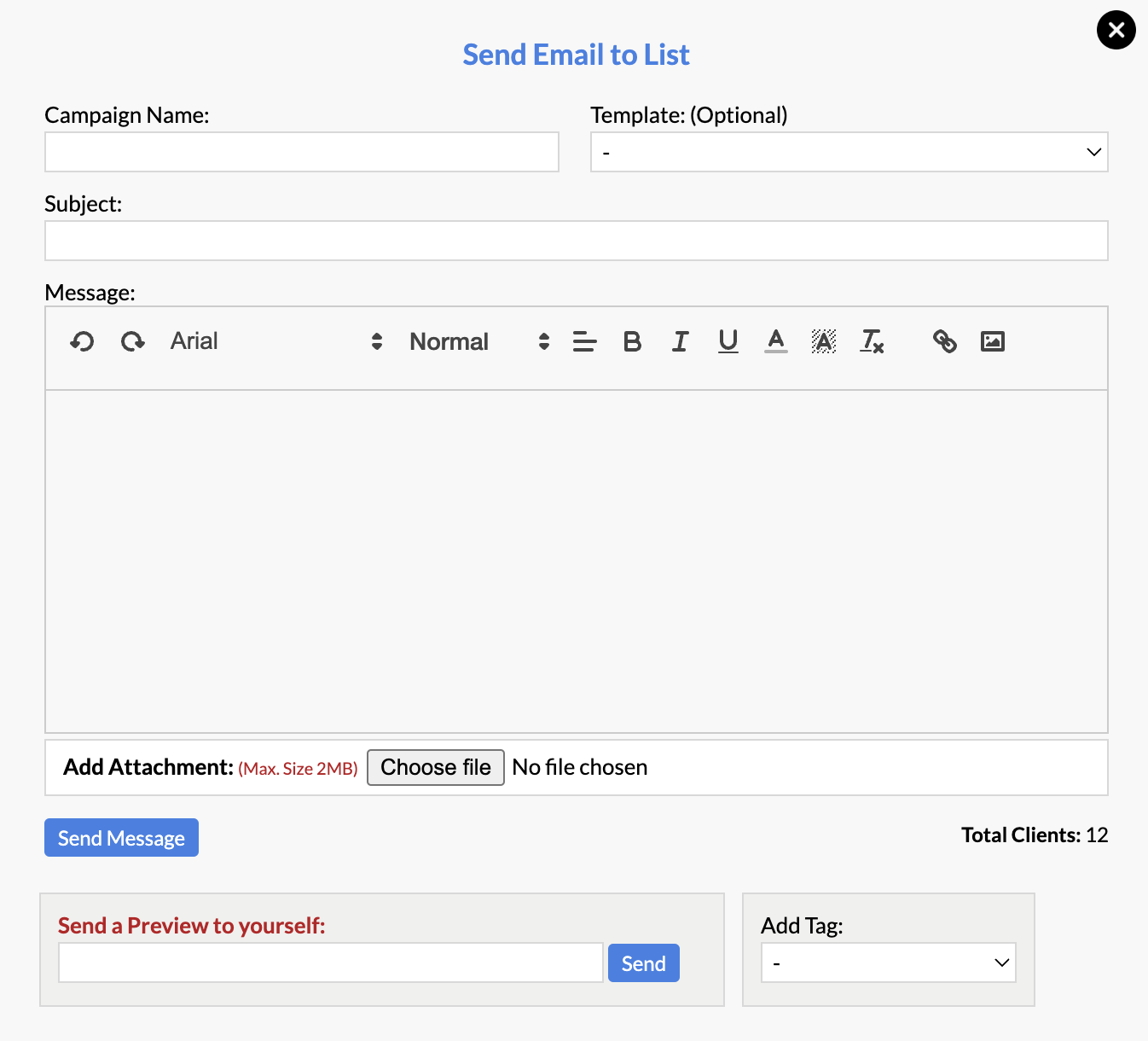
Task: Toggle underline formatting
Action: tap(728, 342)
